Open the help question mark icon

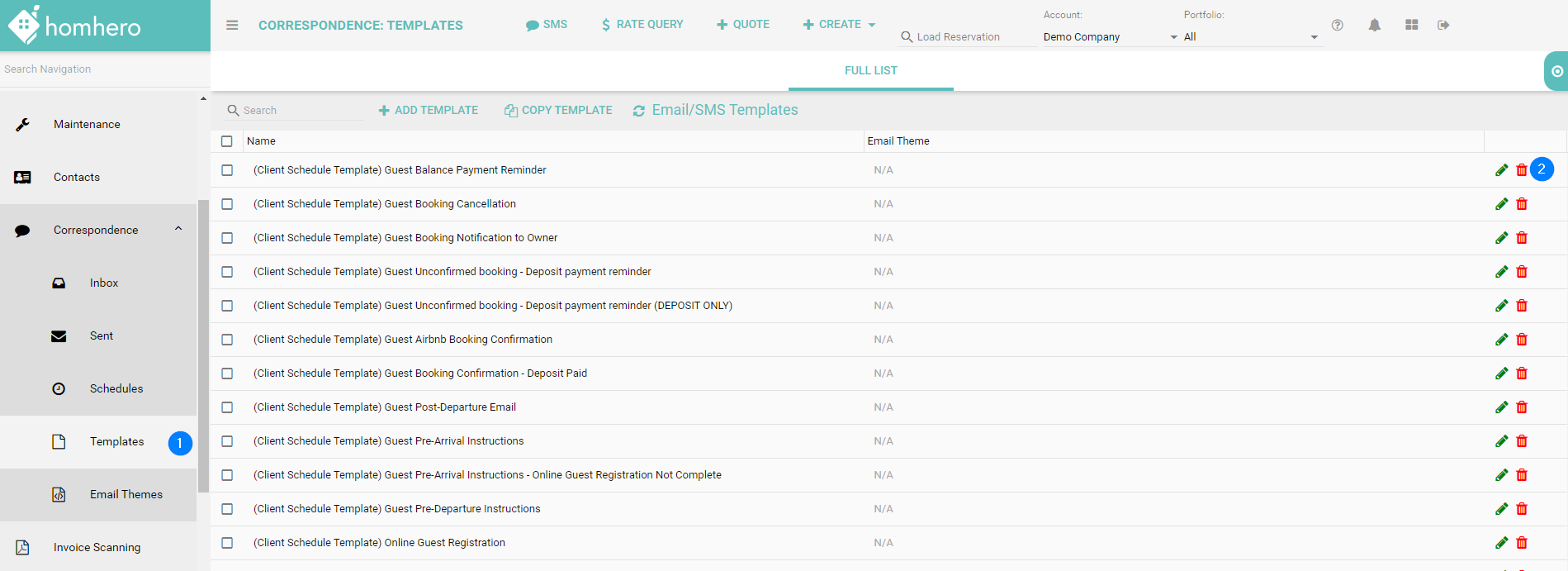coord(1337,25)
